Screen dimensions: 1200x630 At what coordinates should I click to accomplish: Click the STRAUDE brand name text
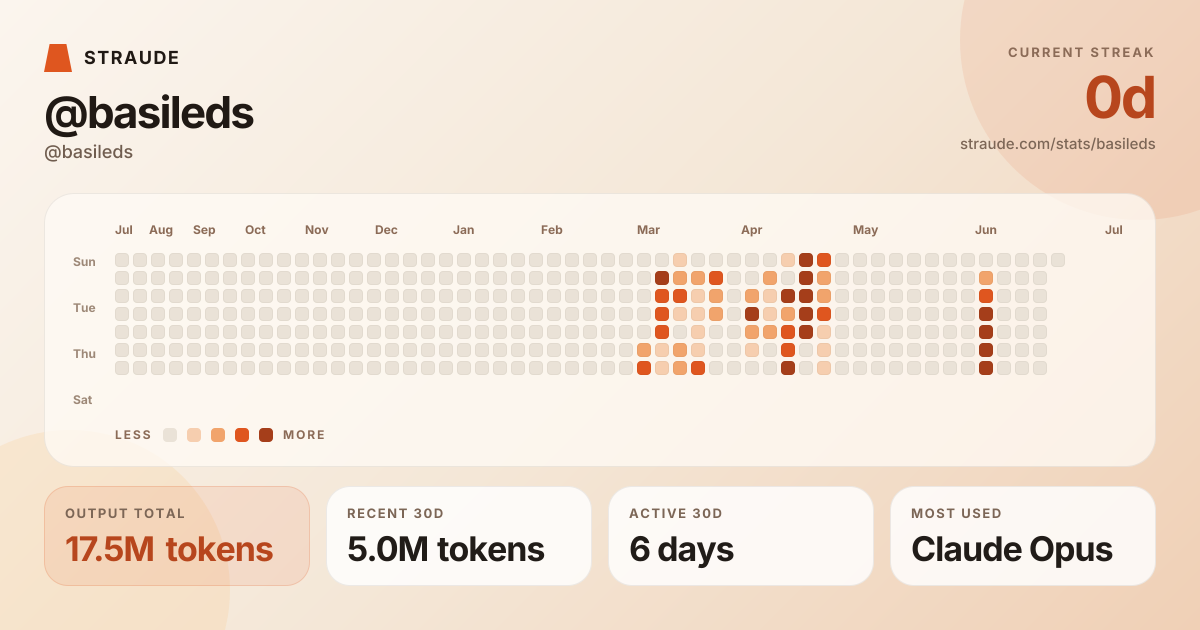click(x=132, y=58)
